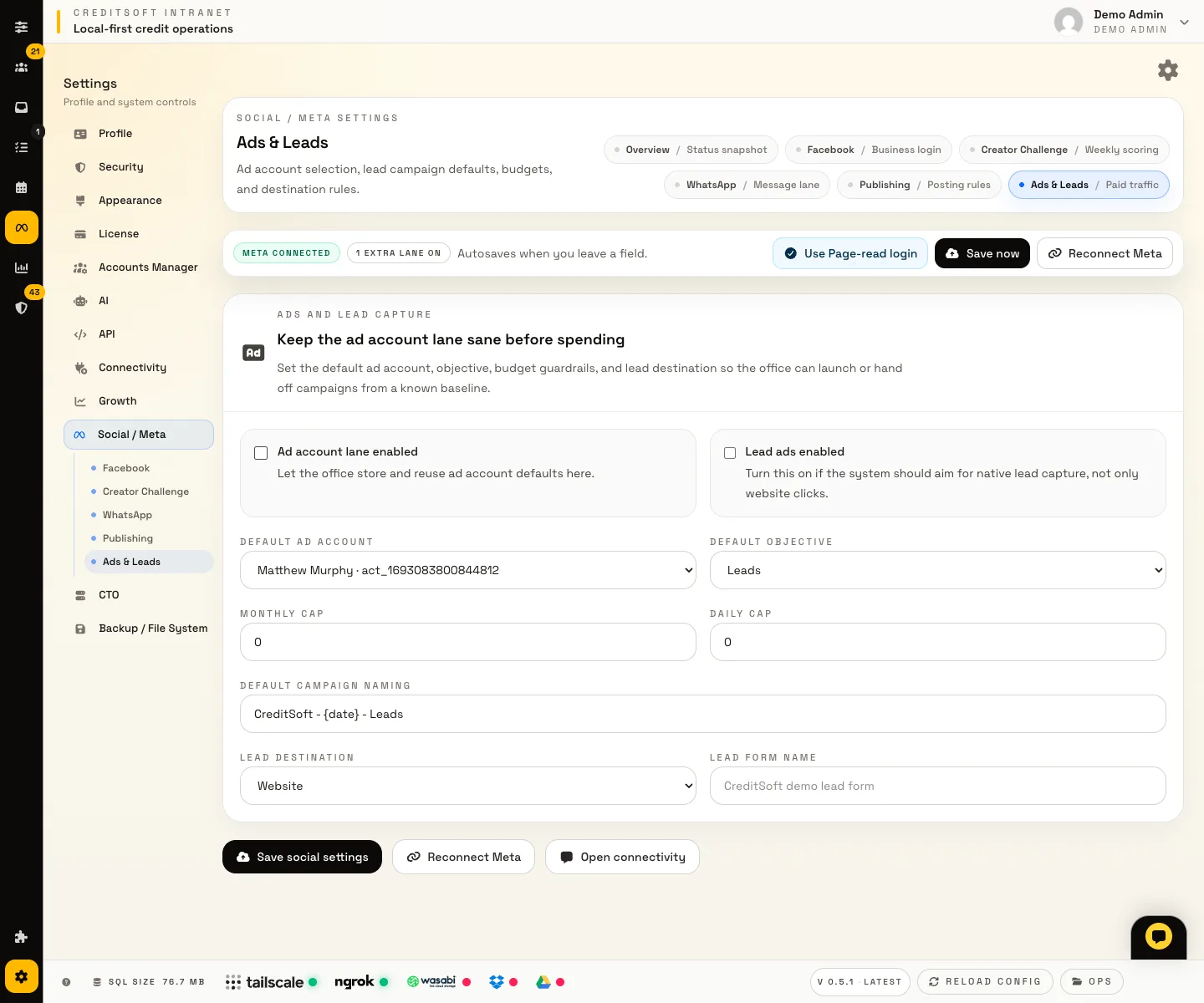Open the calendar icon in left rail
The width and height of the screenshot is (1204, 1003).
coord(22,187)
